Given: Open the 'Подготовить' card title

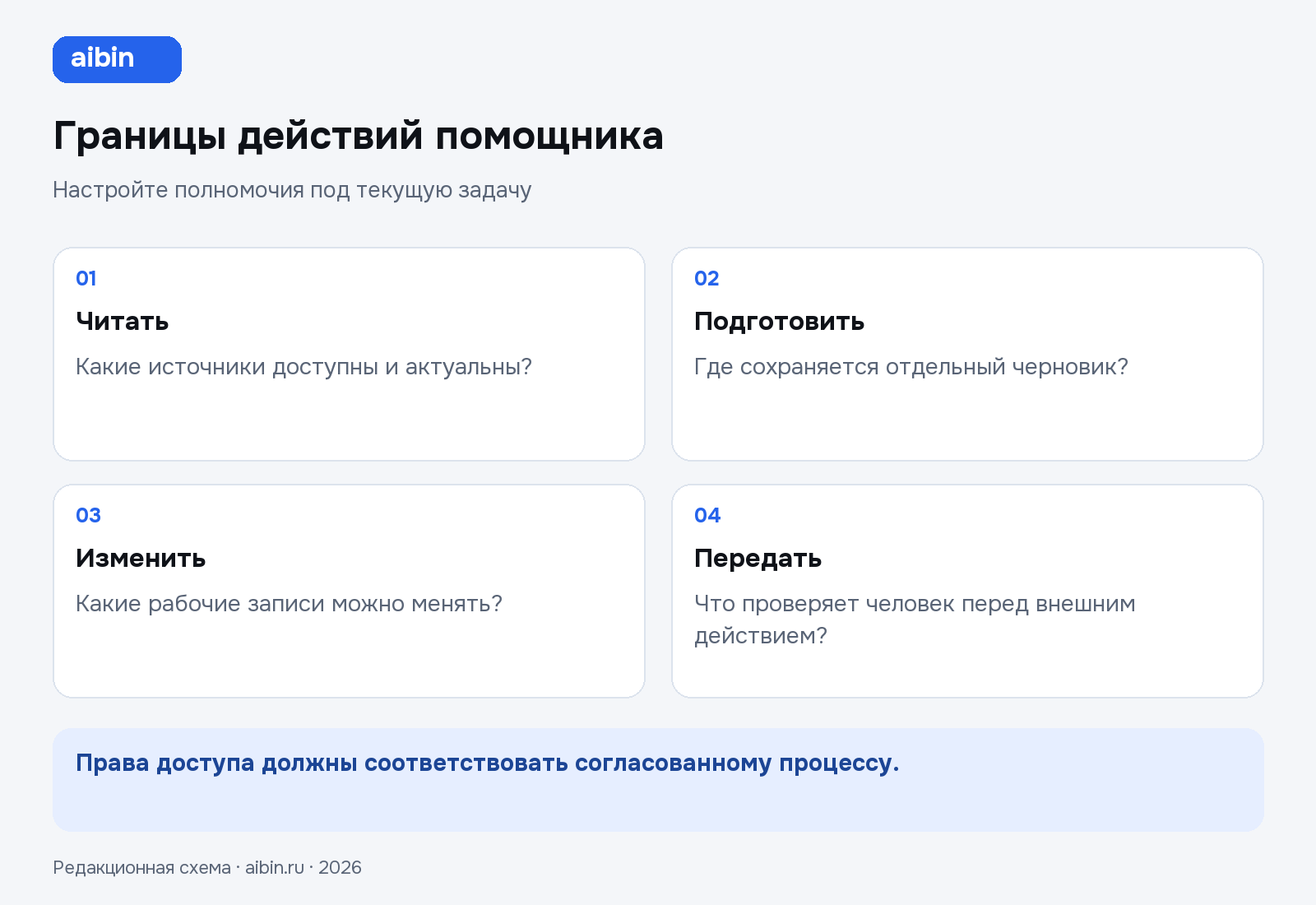Looking at the screenshot, I should click(x=779, y=321).
